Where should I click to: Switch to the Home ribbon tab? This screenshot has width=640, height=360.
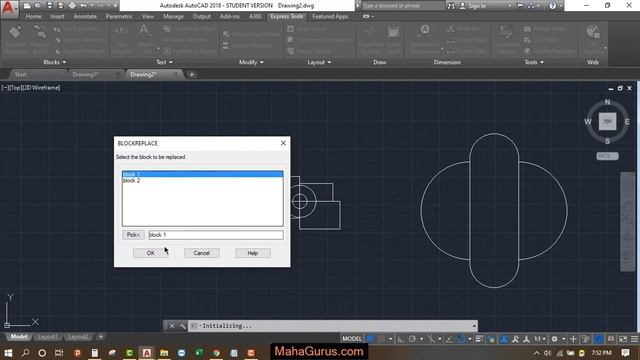pyautogui.click(x=33, y=16)
